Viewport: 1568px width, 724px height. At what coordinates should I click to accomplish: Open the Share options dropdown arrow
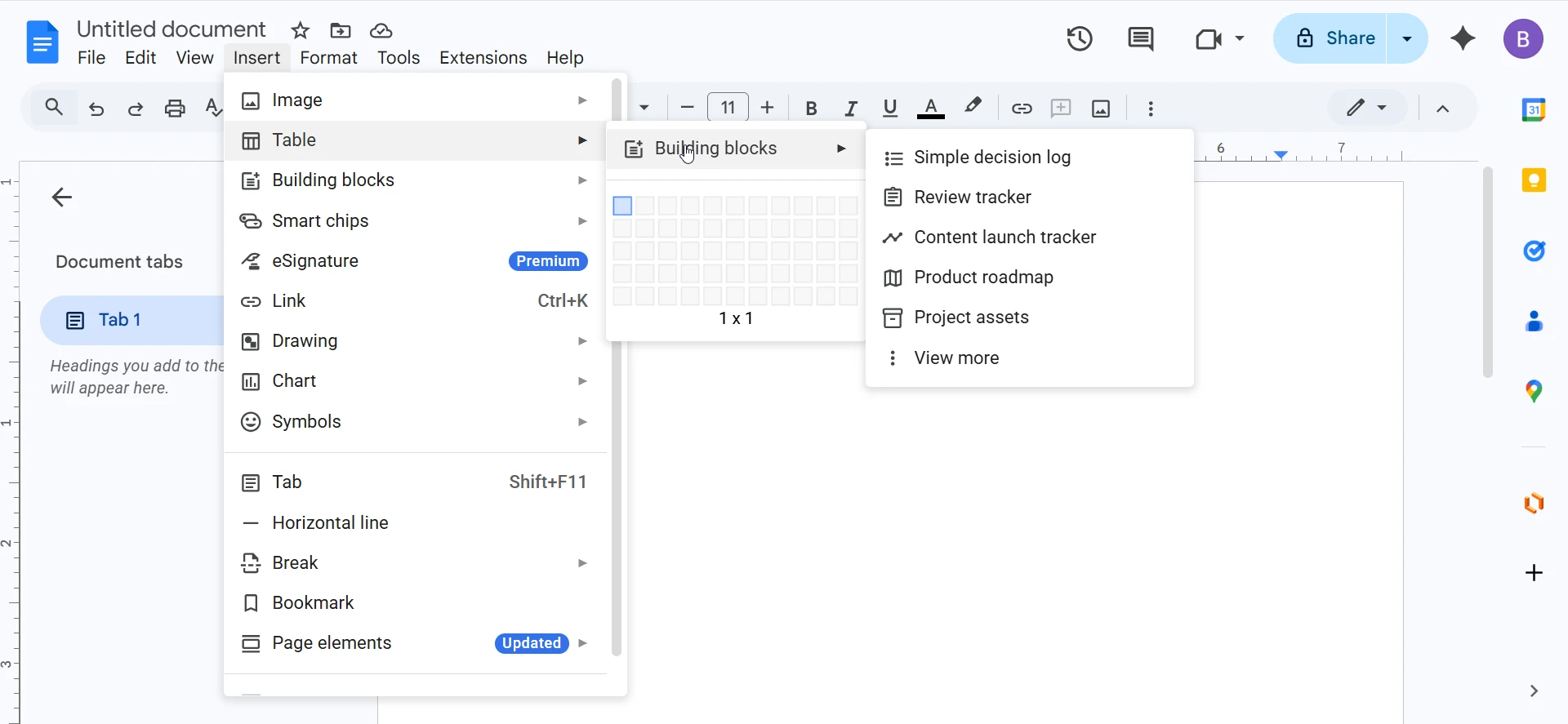click(1407, 38)
